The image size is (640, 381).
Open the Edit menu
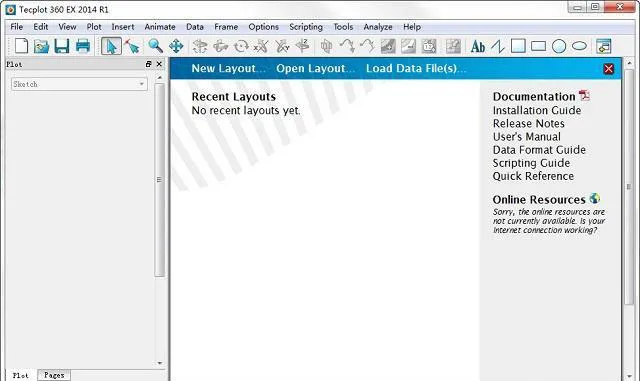click(41, 27)
